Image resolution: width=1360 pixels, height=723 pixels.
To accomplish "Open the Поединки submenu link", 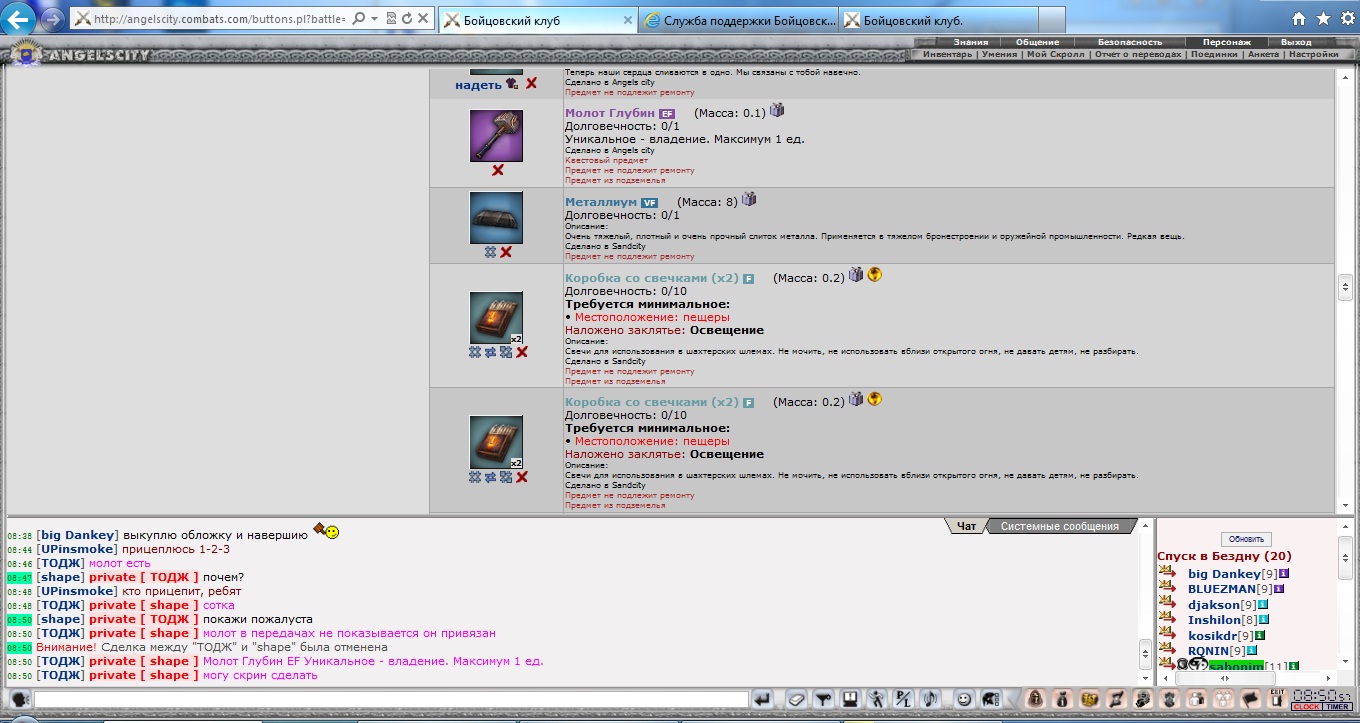I will coord(1214,54).
